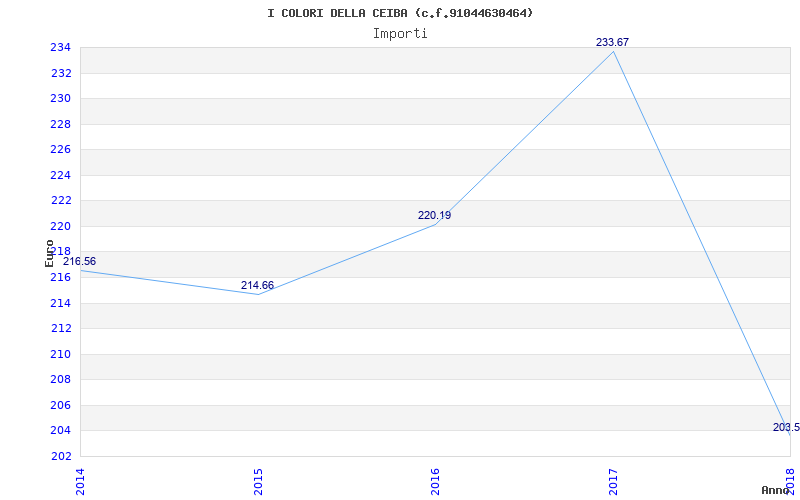Click the 2016 data point on the line
This screenshot has width=800, height=500.
[x=435, y=224]
